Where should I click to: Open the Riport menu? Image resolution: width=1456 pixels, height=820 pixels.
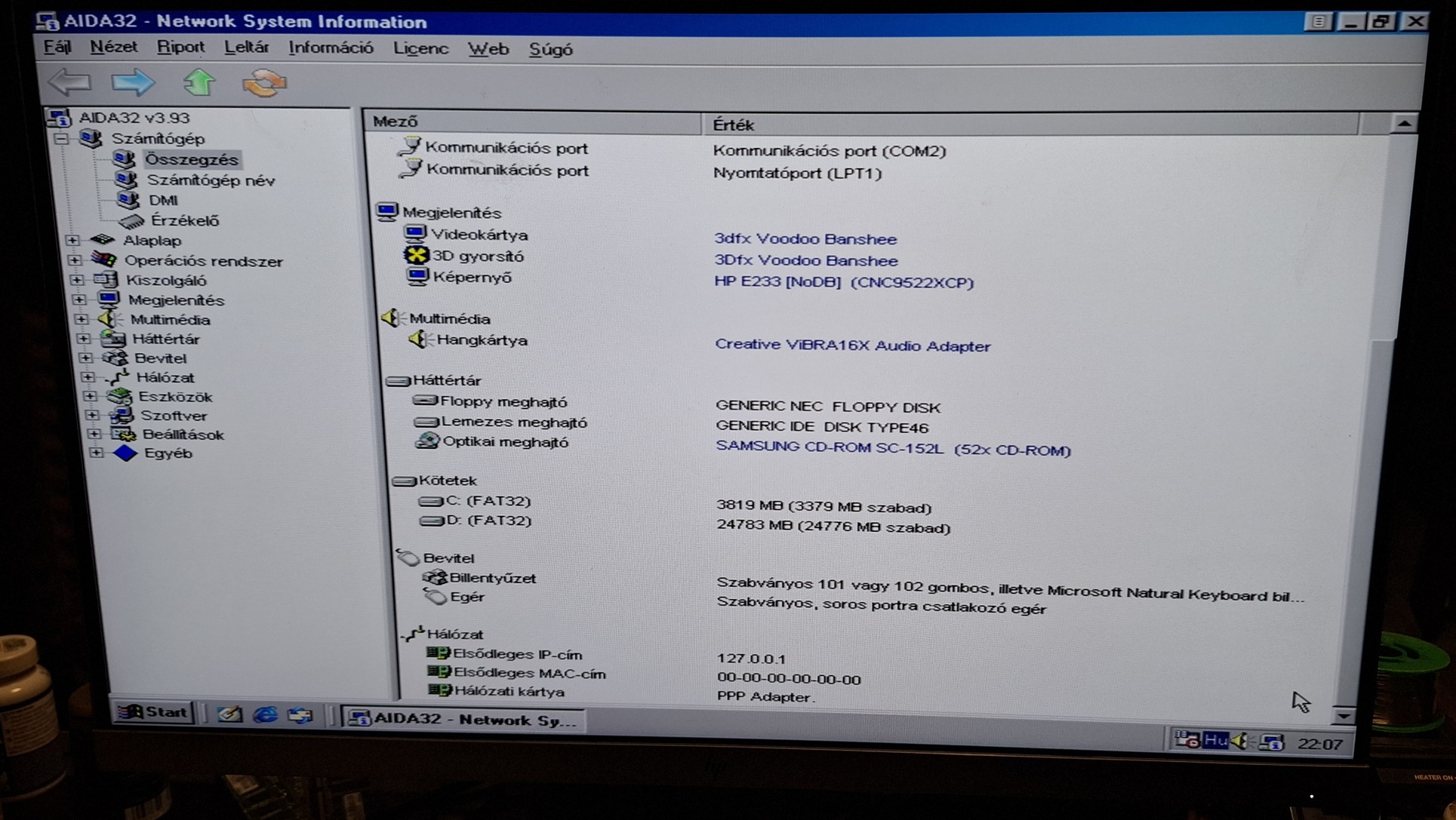[180, 48]
